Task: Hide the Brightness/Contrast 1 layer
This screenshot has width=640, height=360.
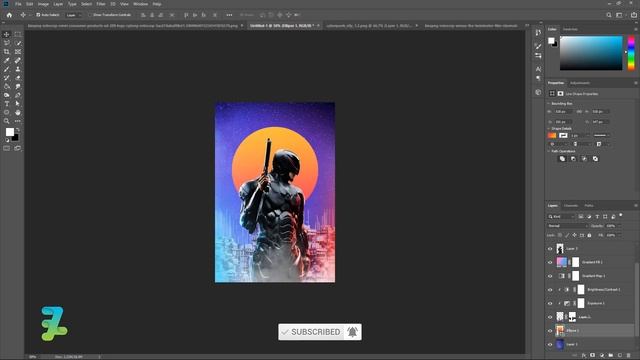Action: pos(550,290)
